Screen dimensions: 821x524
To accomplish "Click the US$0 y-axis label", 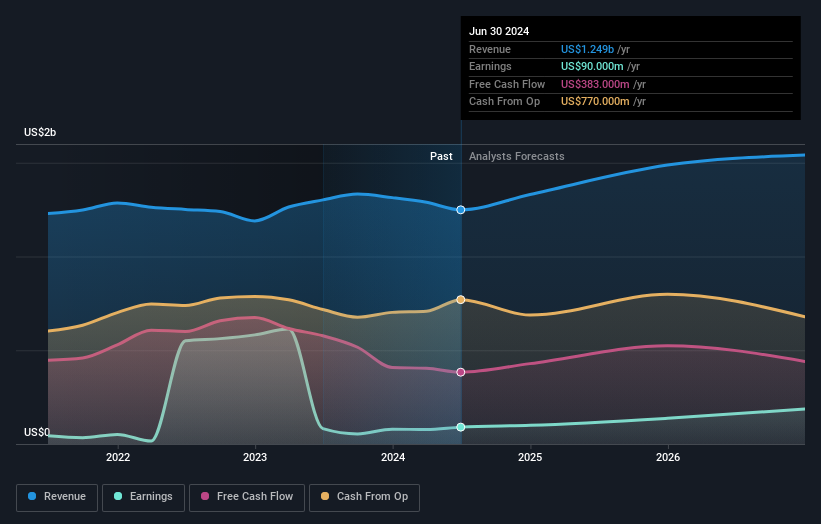I will pos(37,432).
